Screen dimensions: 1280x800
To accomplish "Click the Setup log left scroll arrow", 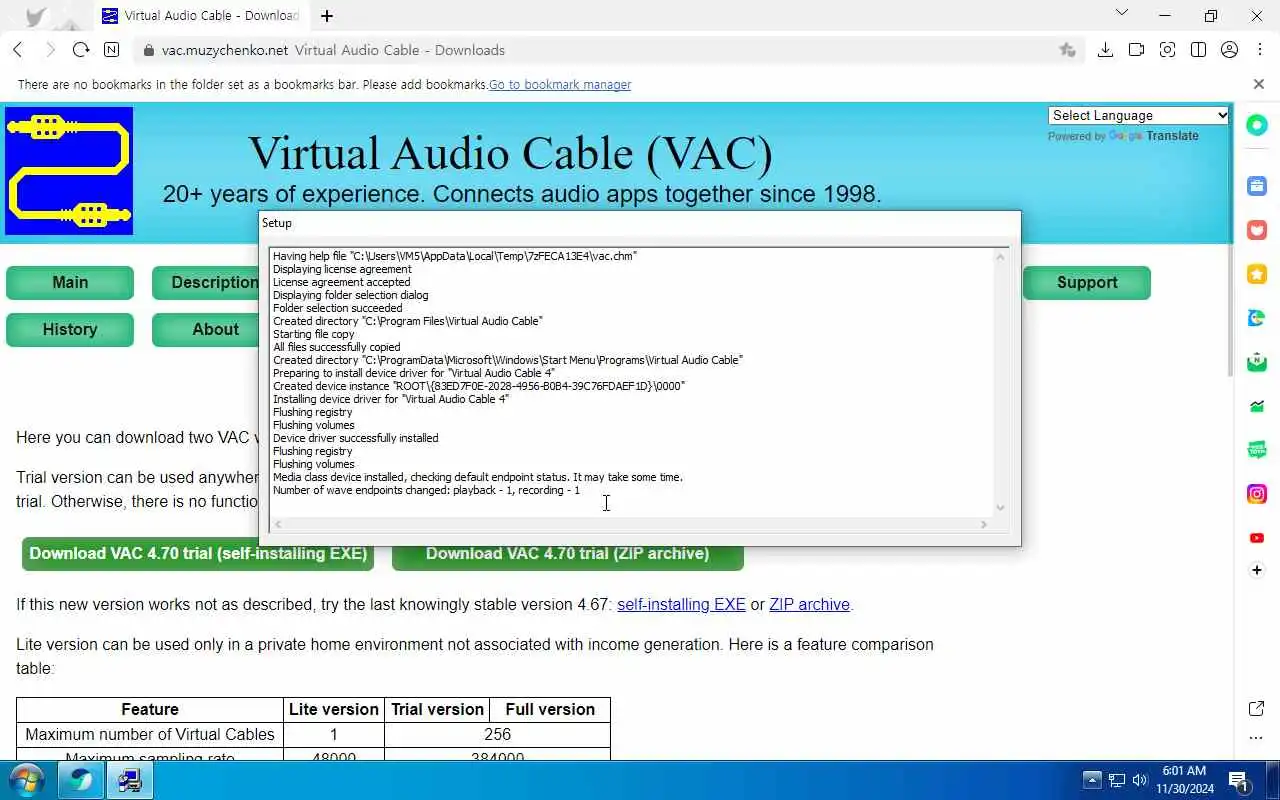I will [278, 524].
